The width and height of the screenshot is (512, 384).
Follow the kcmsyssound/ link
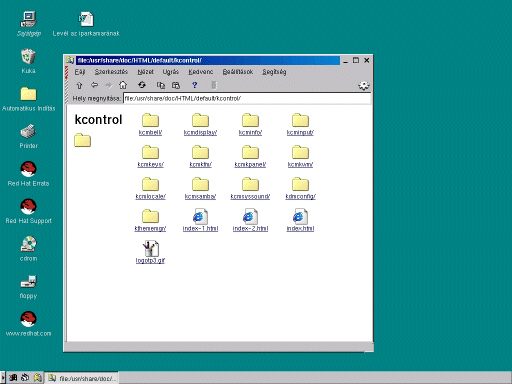click(250, 197)
